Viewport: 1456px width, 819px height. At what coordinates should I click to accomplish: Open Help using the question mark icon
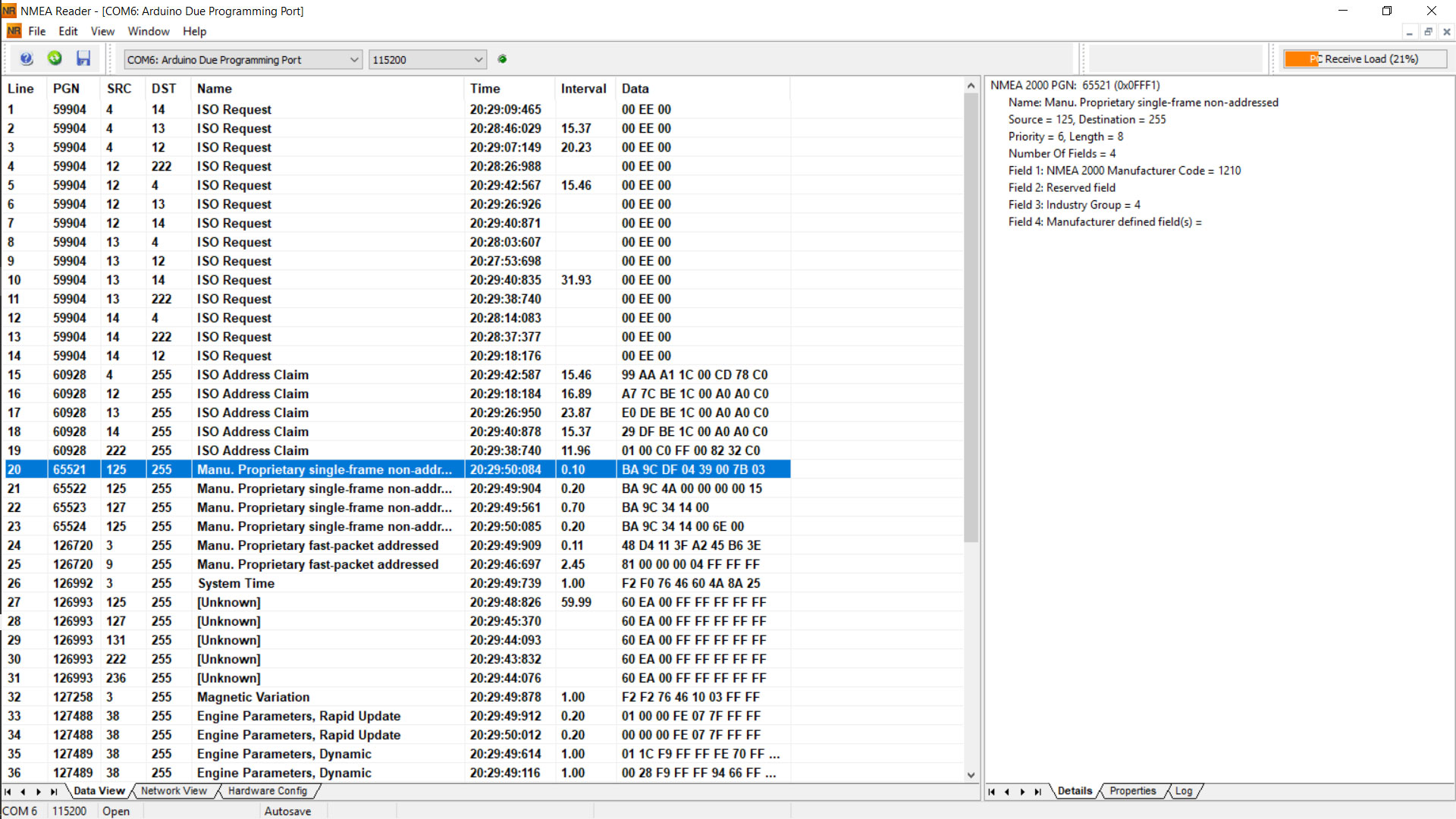(26, 58)
